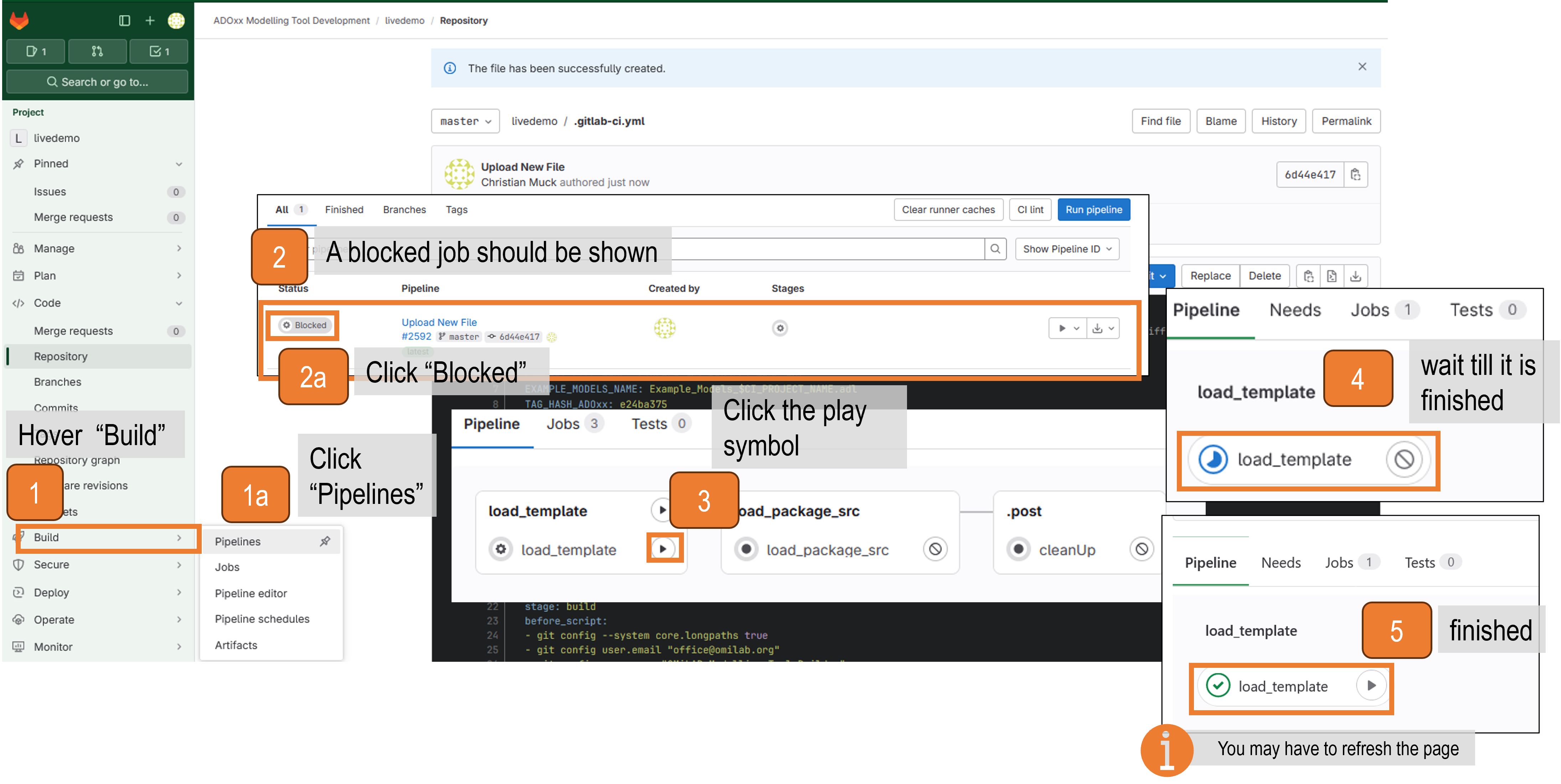The height and width of the screenshot is (784, 1561).
Task: Click the Blame button
Action: point(1220,121)
